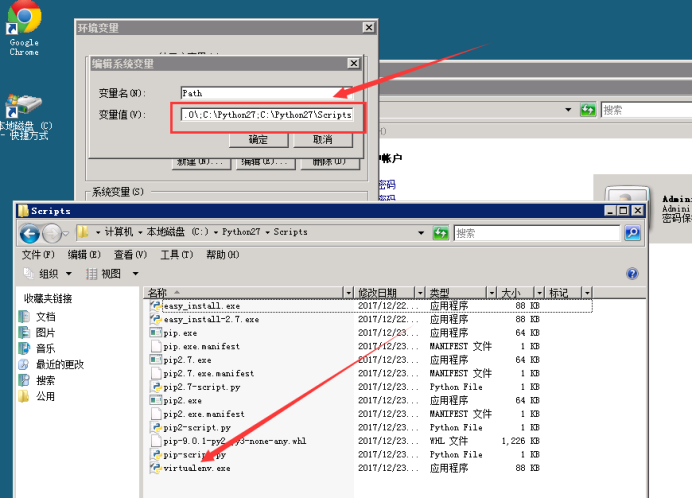
Task: Minimize the Scripts window
Action: pos(610,211)
